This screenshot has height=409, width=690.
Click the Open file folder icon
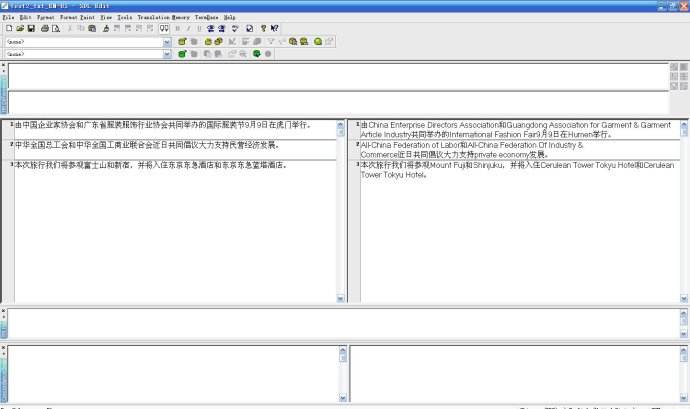[x=20, y=29]
